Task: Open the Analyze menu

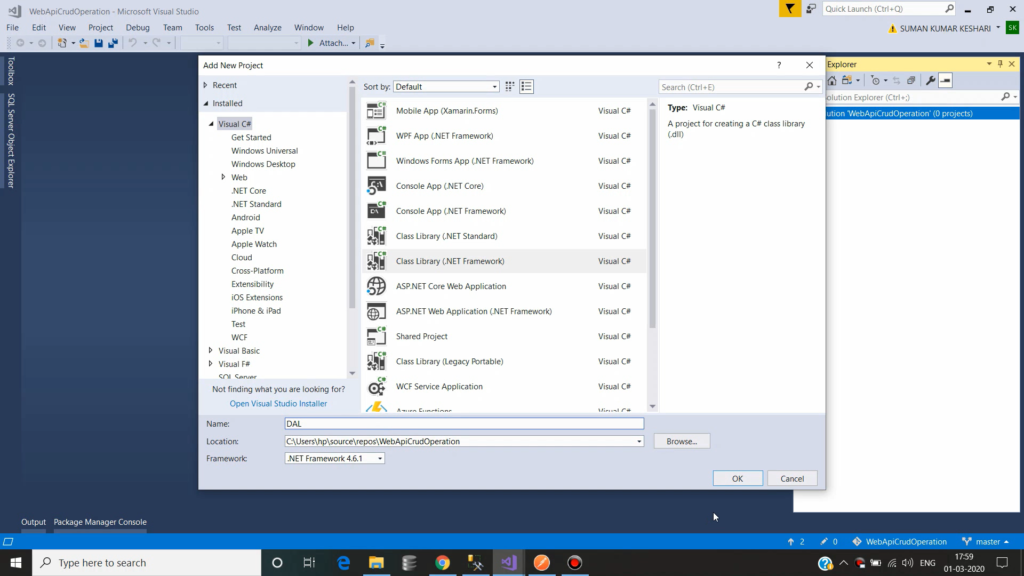Action: (x=267, y=27)
